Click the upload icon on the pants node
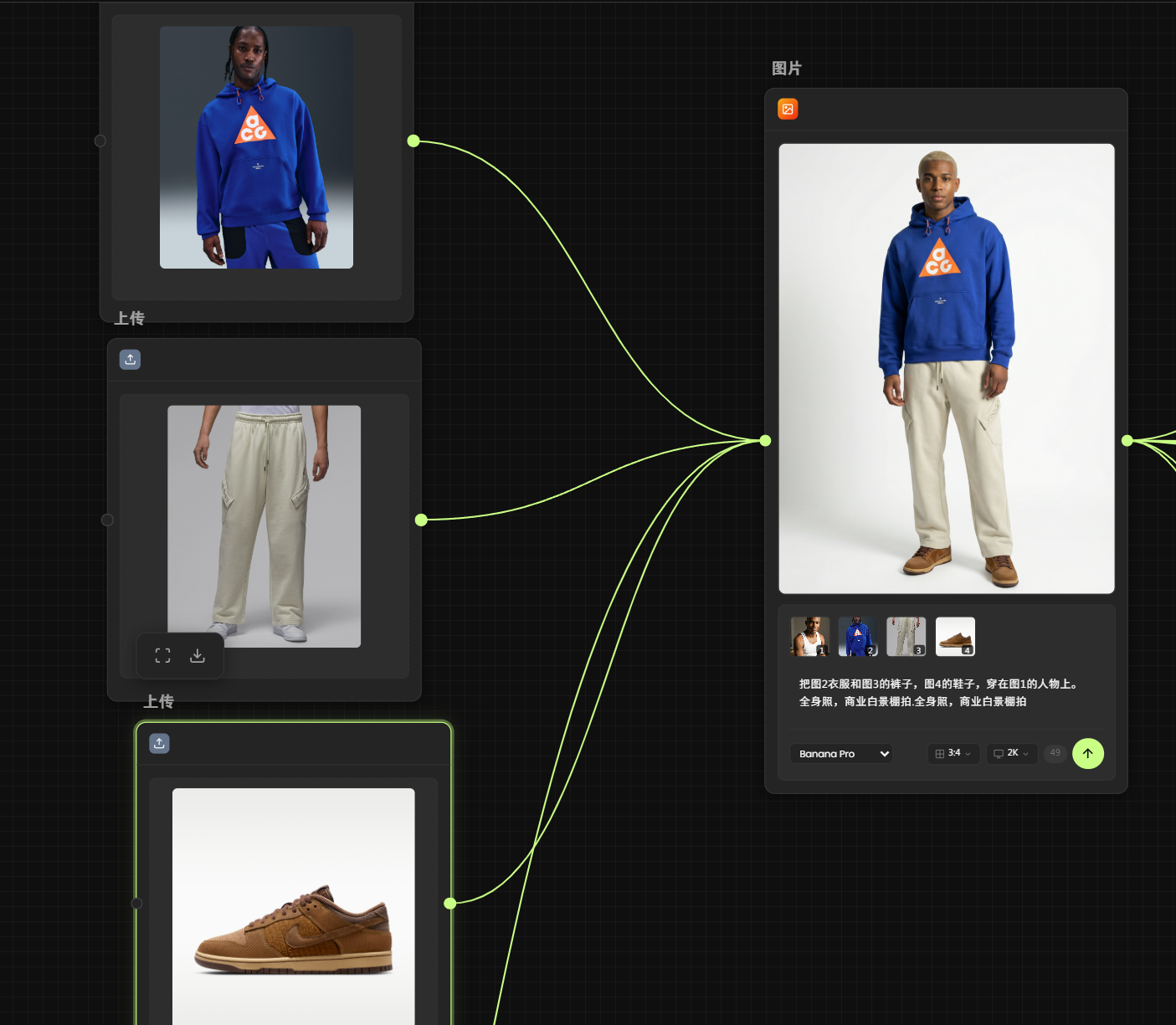The height and width of the screenshot is (1025, 1176). [x=130, y=360]
